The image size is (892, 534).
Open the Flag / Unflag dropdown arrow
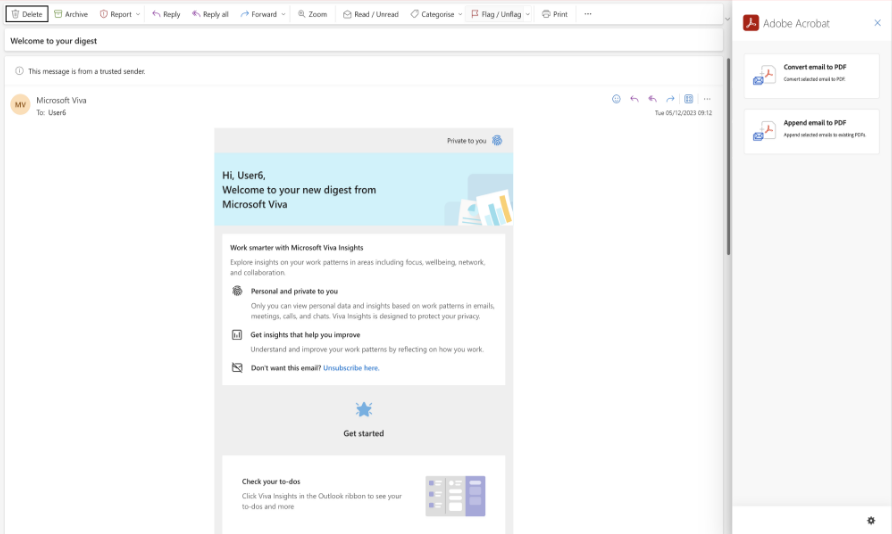pyautogui.click(x=527, y=14)
